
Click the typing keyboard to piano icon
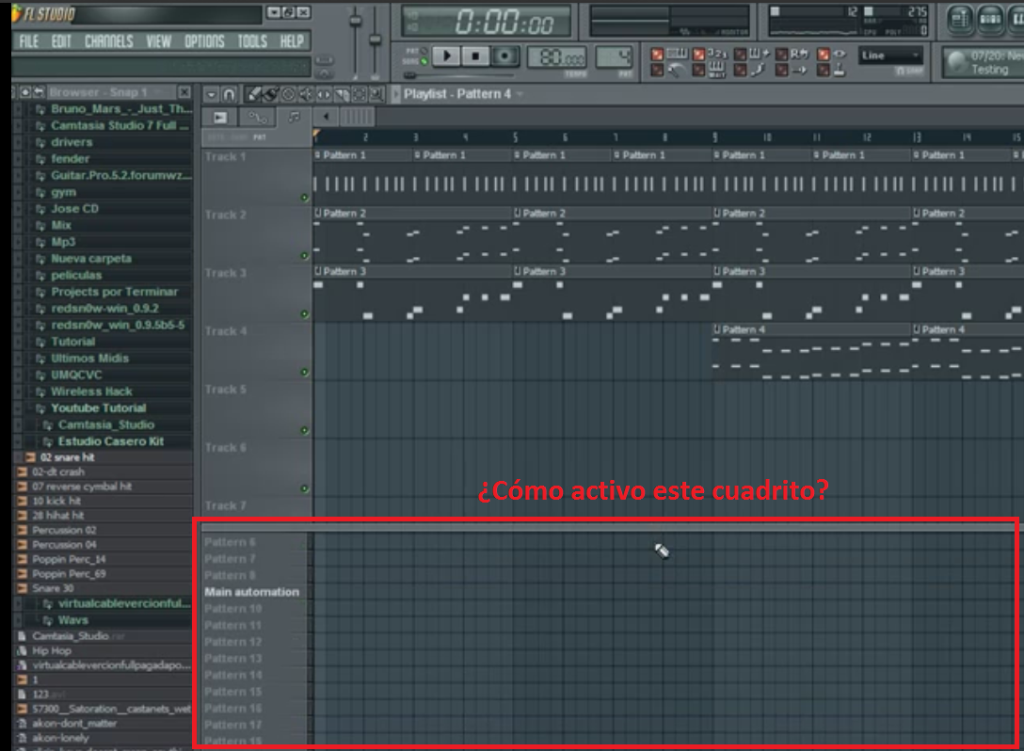677,54
